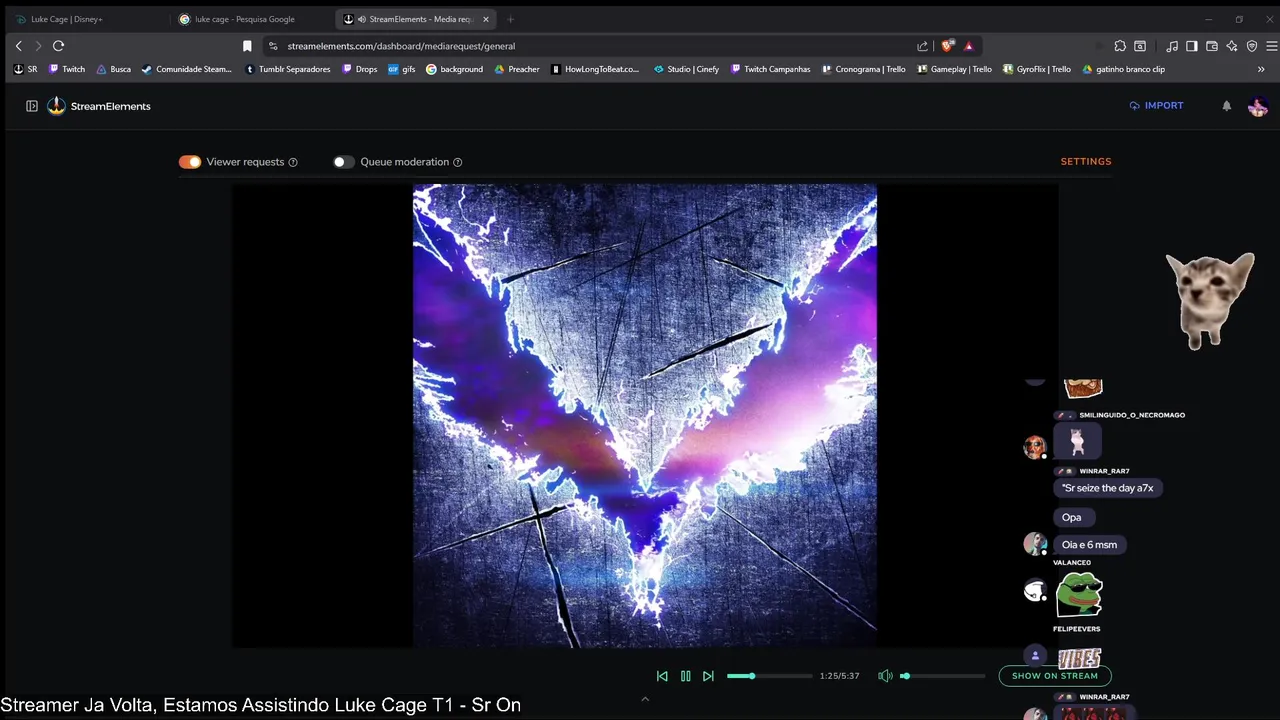Pause the currently playing media
Viewport: 1280px width, 720px height.
point(685,676)
